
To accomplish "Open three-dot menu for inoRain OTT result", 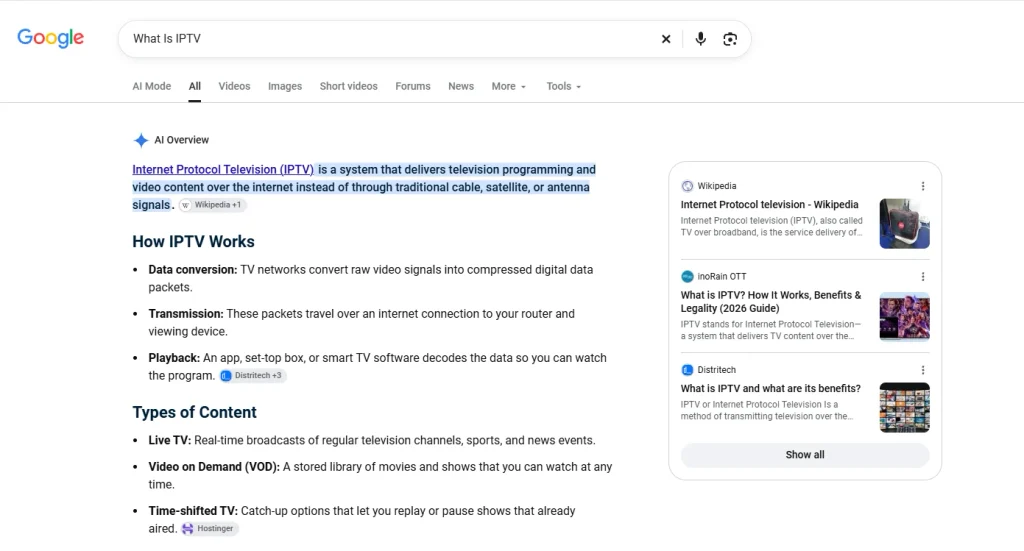I will tap(923, 276).
